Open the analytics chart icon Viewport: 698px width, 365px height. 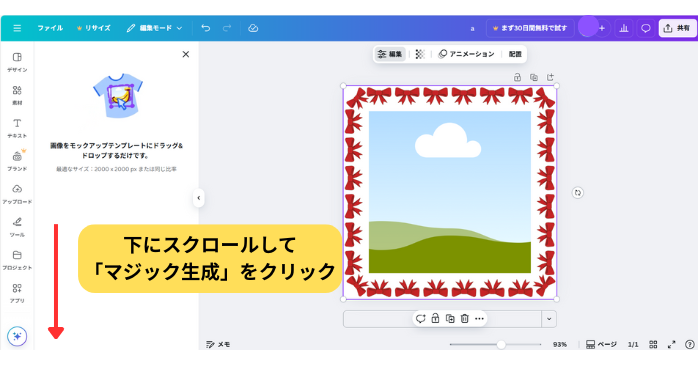[x=624, y=28]
